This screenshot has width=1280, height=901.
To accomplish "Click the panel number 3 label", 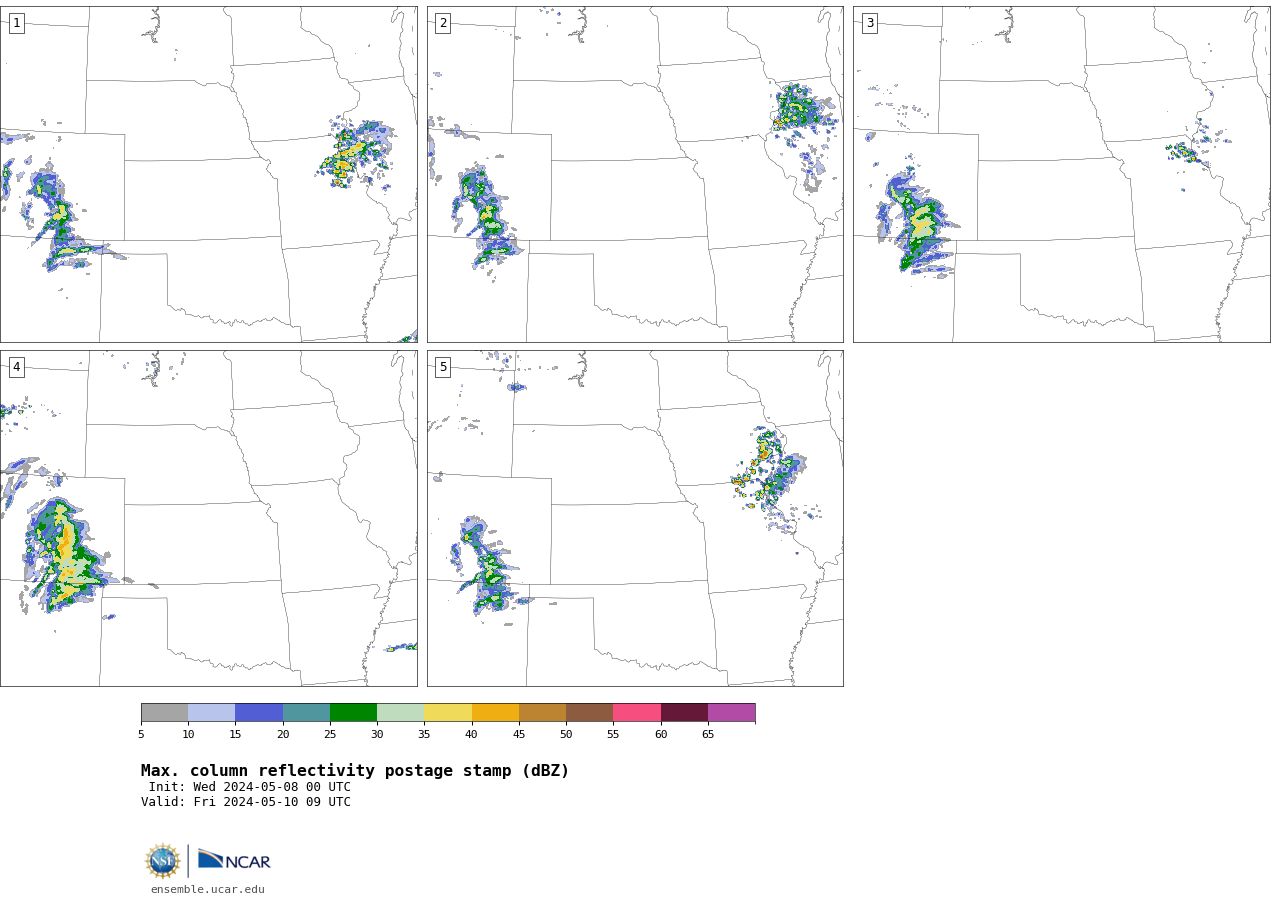I will (x=869, y=23).
